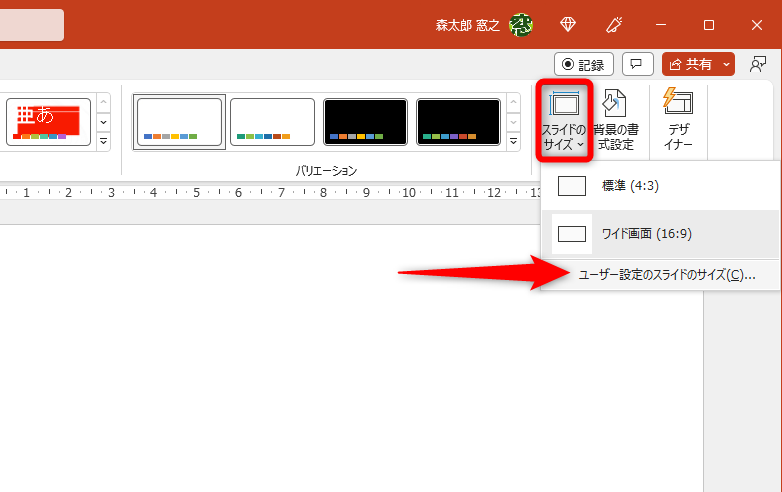Click the presence person icon under the close button
782x492 pixels.
click(x=758, y=64)
